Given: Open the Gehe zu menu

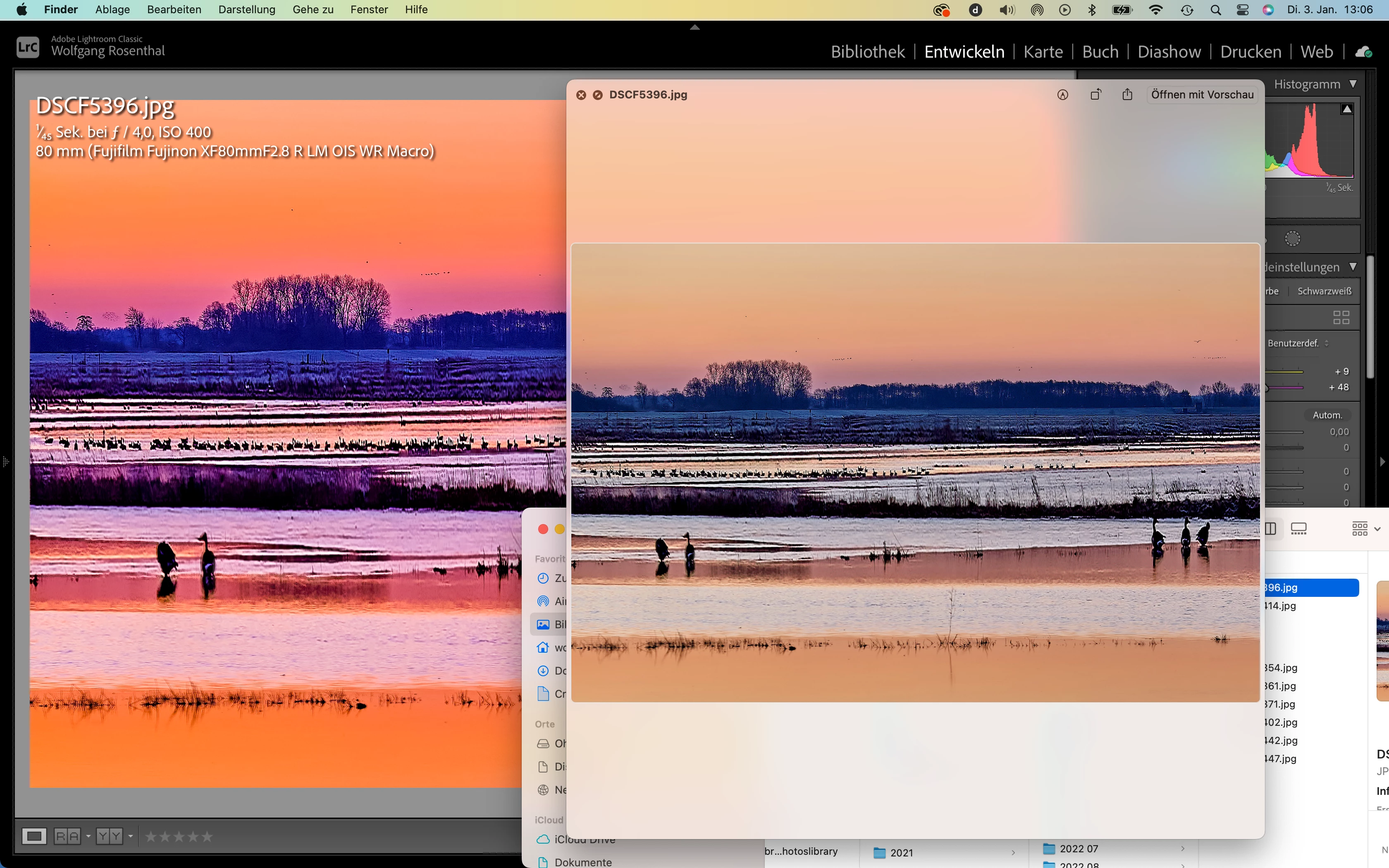Looking at the screenshot, I should (x=313, y=10).
